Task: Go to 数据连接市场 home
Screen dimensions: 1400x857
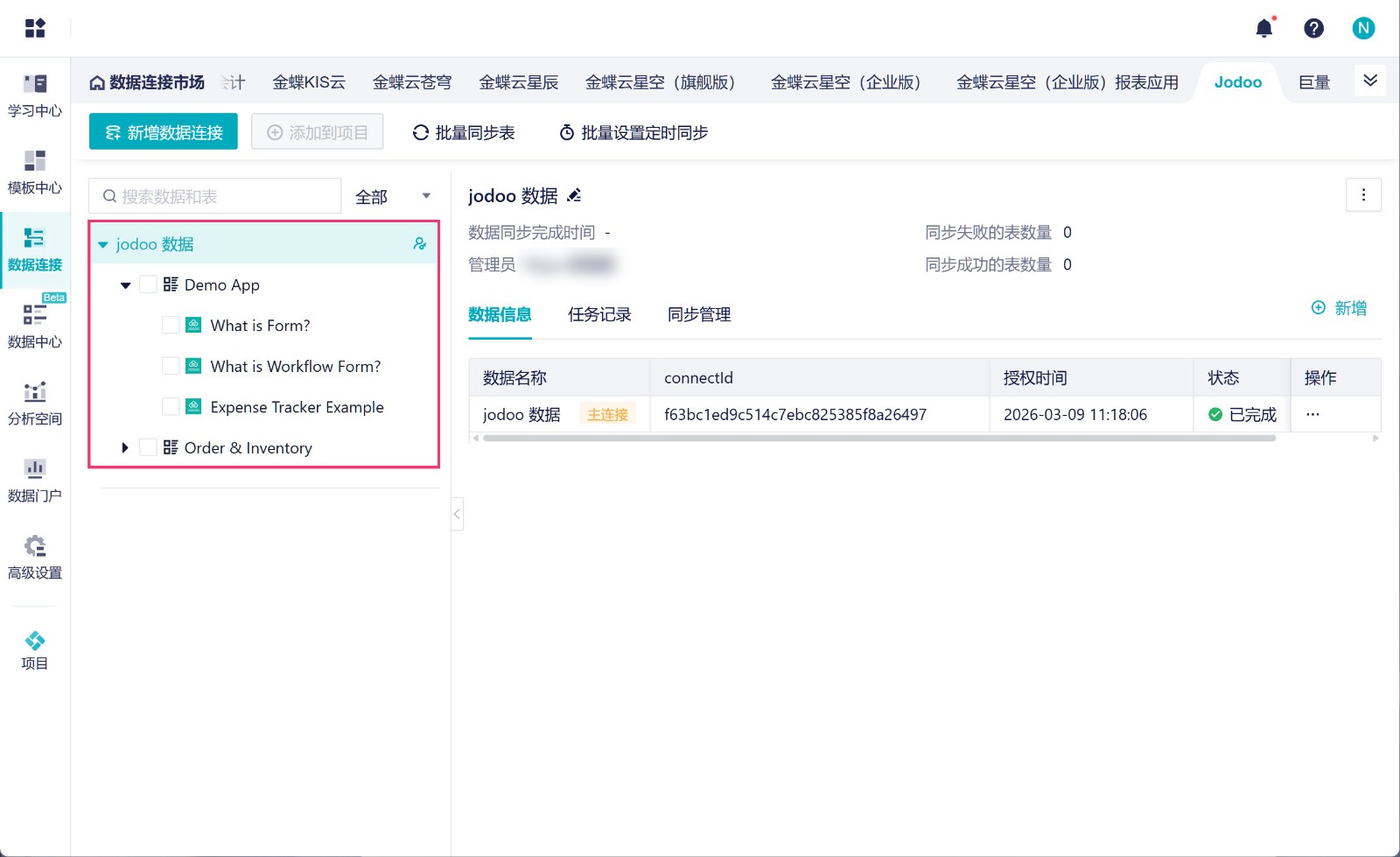Action: coord(147,82)
